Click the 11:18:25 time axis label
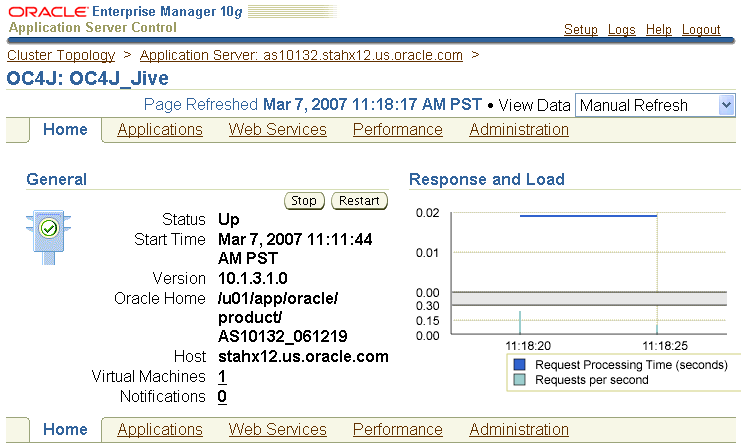Screen dimensions: 741x448 pyautogui.click(x=665, y=346)
